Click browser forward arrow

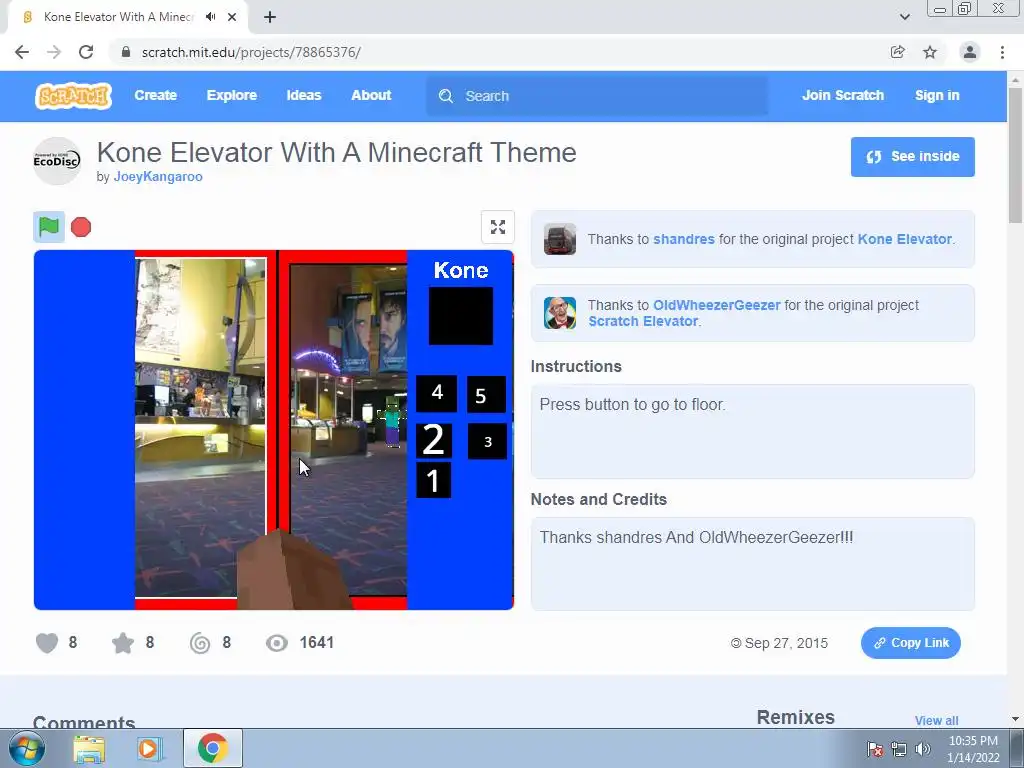pos(54,52)
